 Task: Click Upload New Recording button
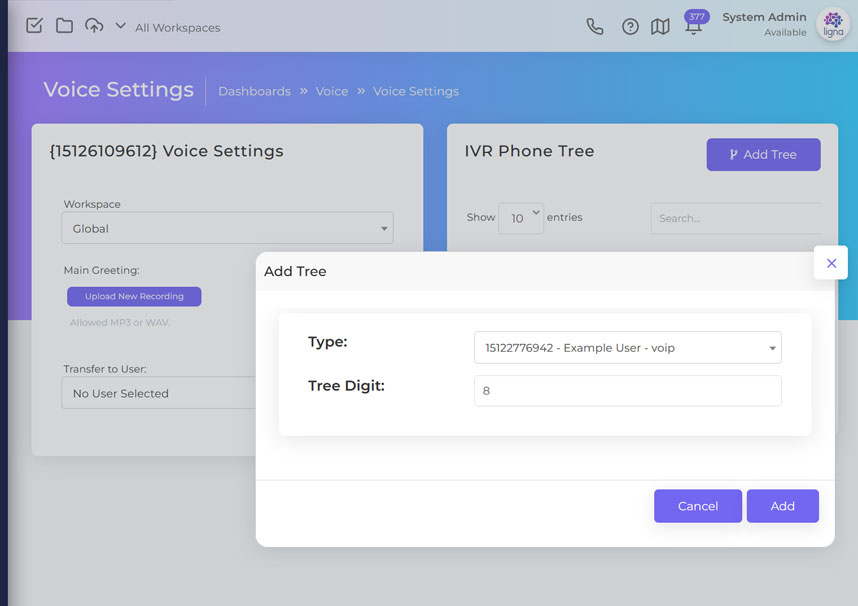[134, 297]
